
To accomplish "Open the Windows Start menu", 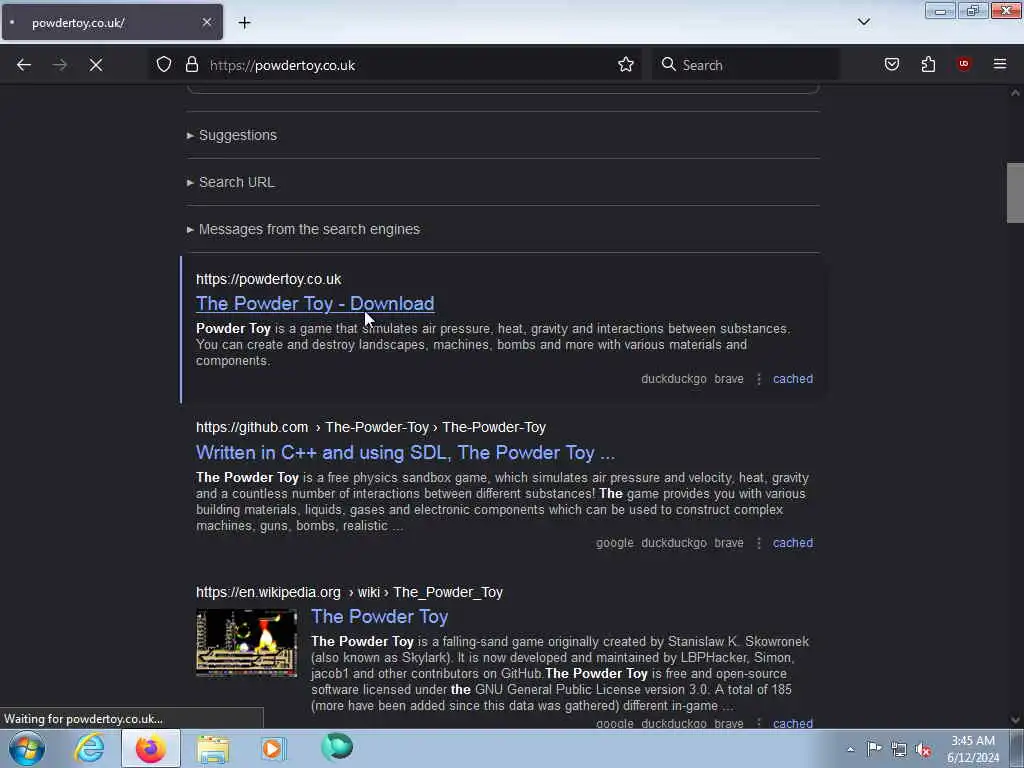I will point(27,748).
